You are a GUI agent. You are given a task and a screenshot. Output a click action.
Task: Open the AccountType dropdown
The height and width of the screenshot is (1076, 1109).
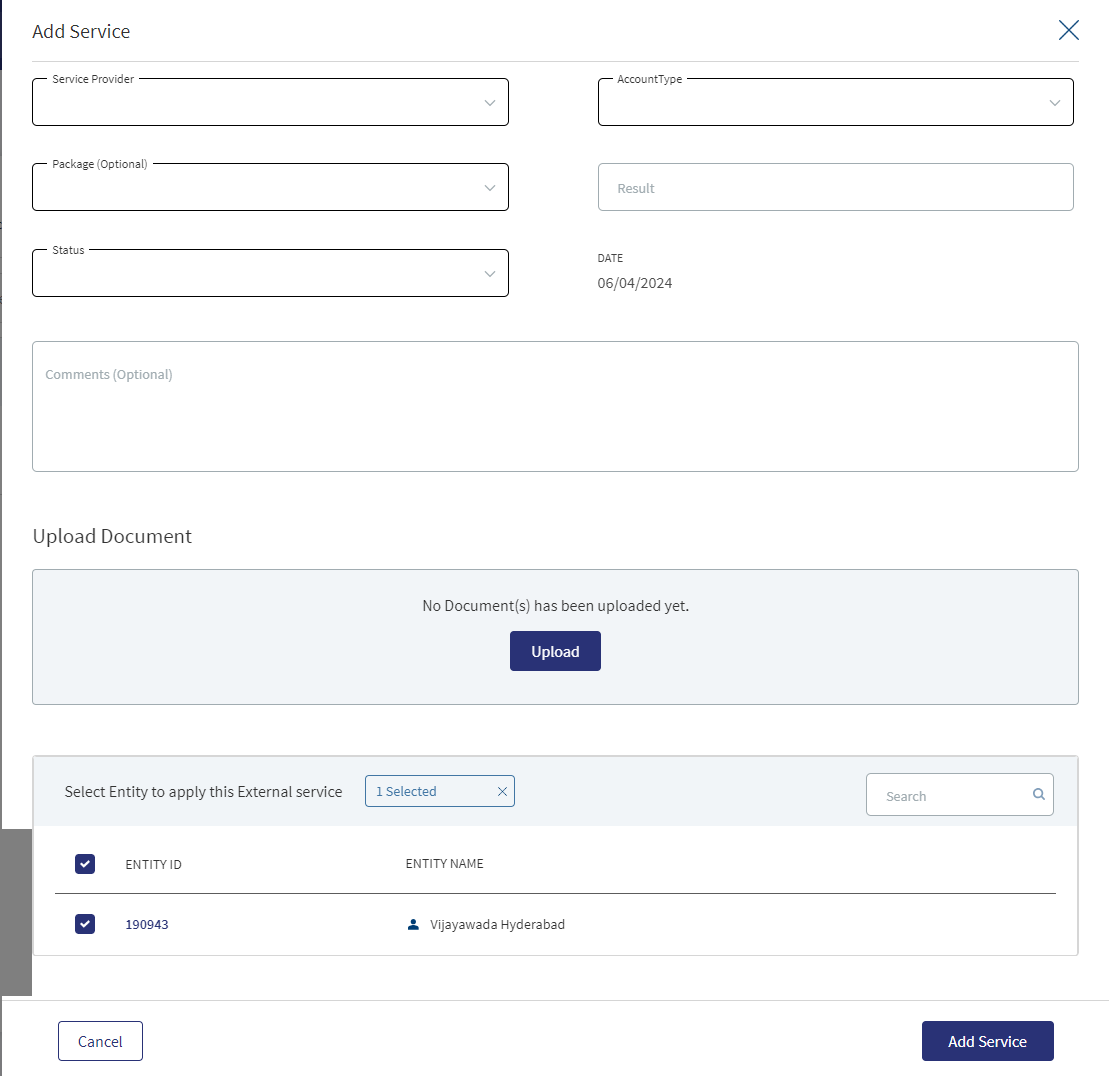click(835, 102)
